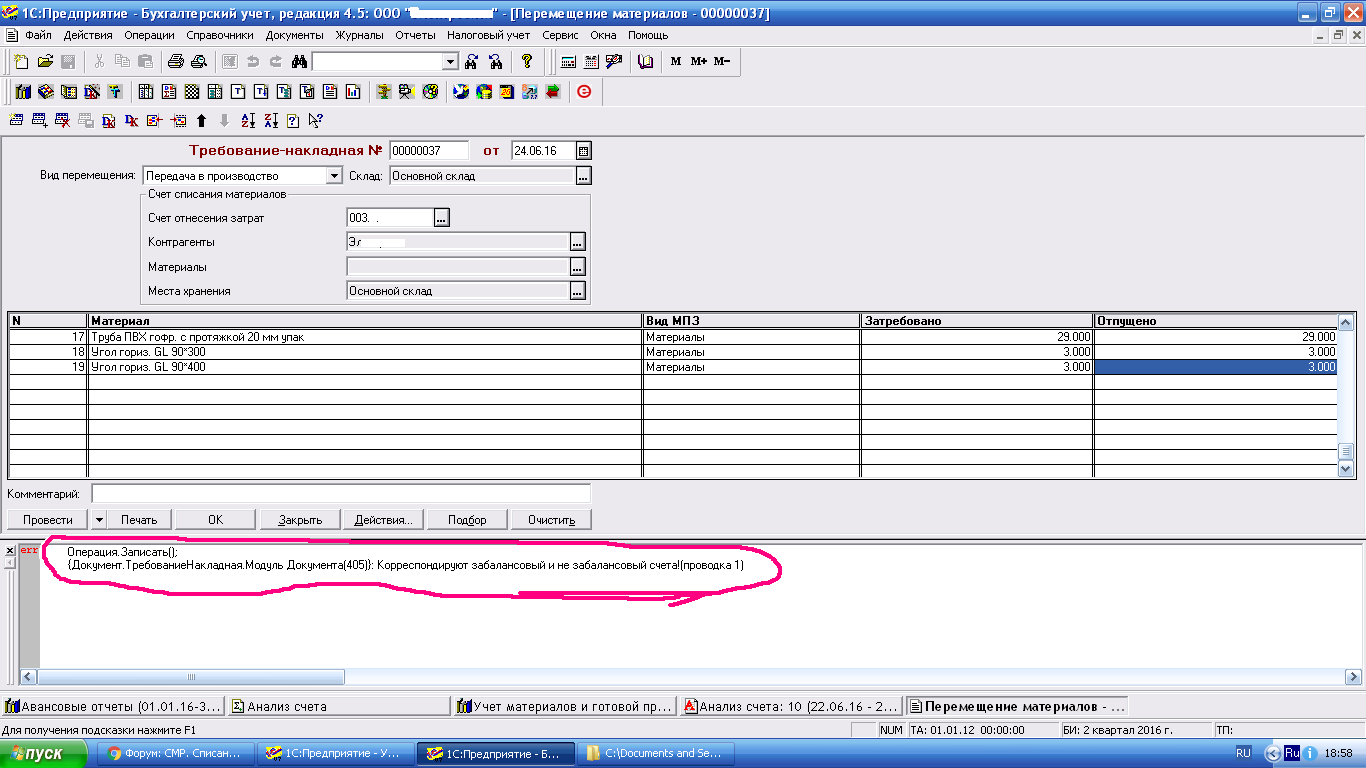Click the binoculars Find icon

pyautogui.click(x=299, y=61)
